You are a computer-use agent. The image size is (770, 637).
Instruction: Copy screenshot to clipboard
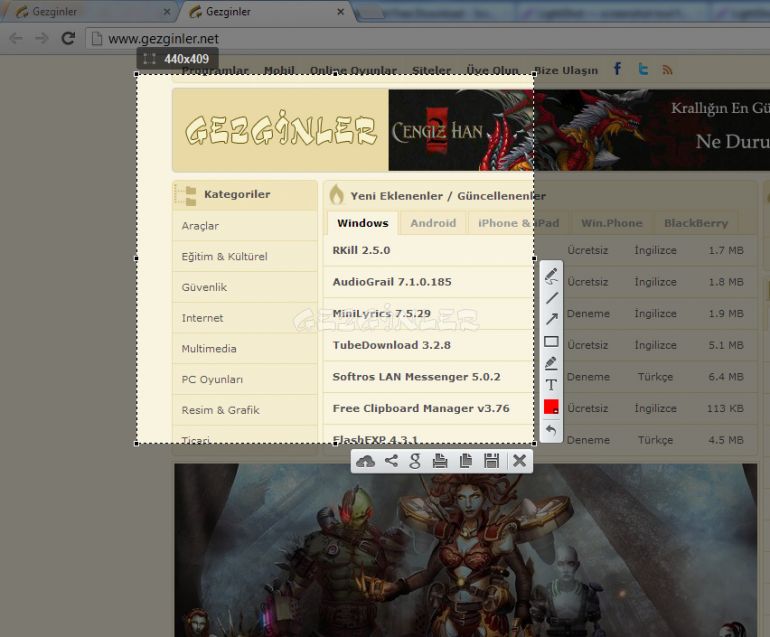click(x=466, y=461)
